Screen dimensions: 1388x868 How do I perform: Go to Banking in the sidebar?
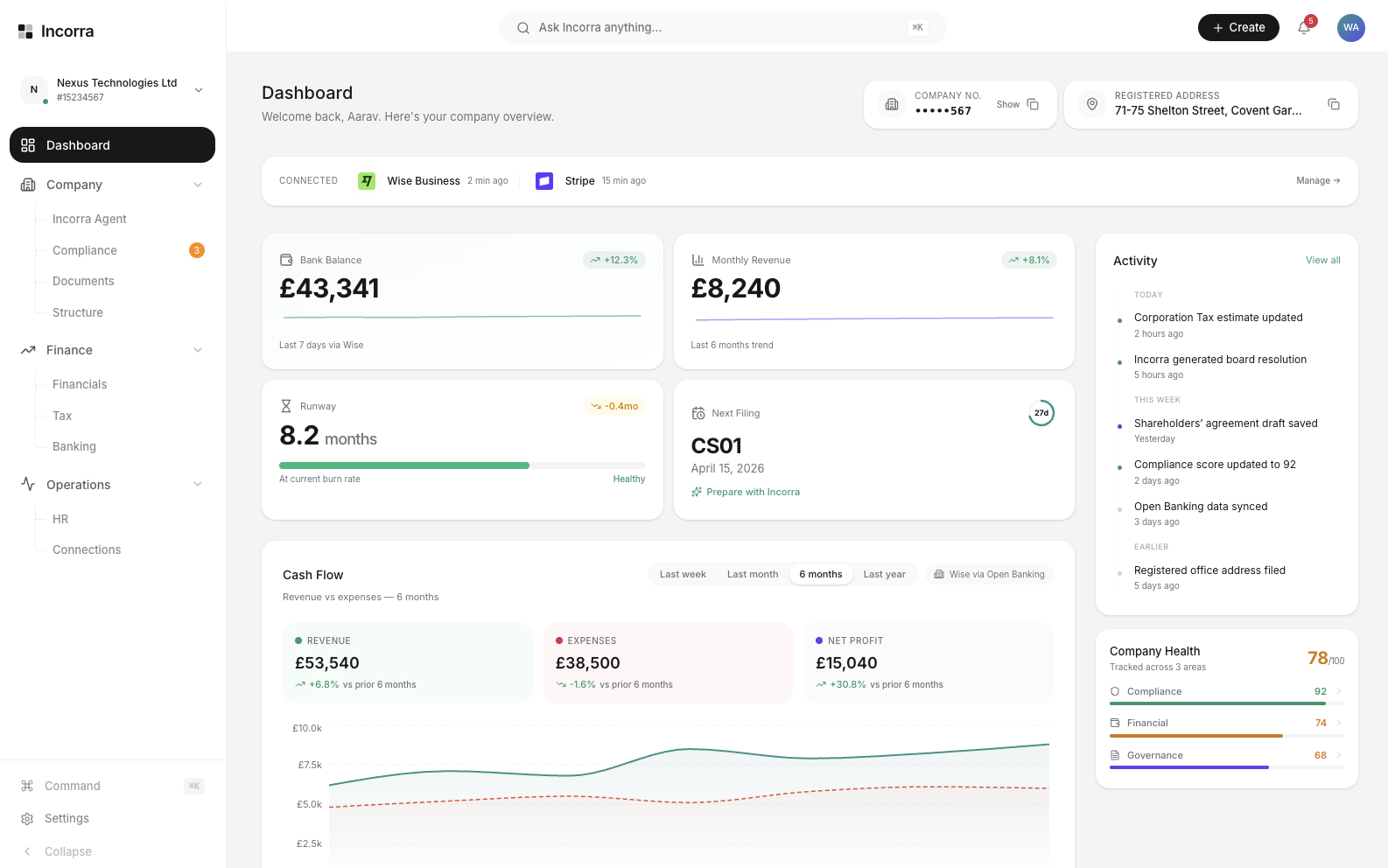click(74, 446)
